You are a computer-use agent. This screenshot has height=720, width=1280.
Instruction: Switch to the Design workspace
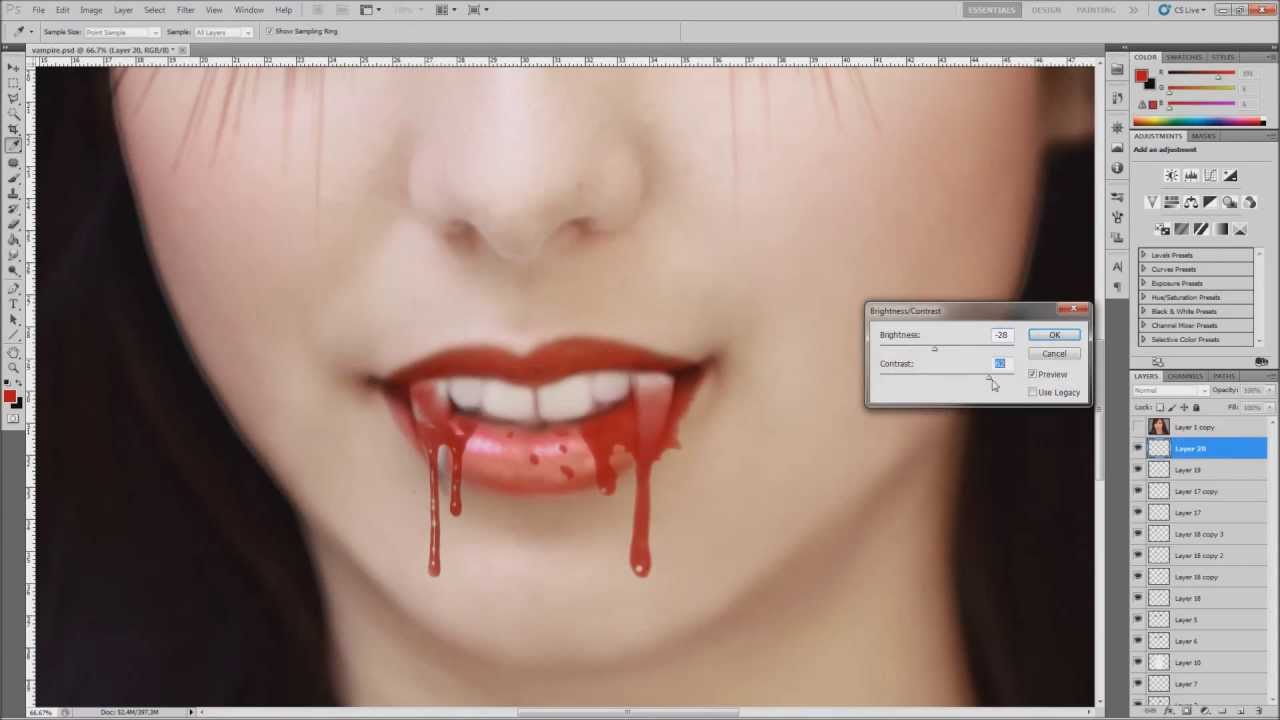[x=1046, y=10]
